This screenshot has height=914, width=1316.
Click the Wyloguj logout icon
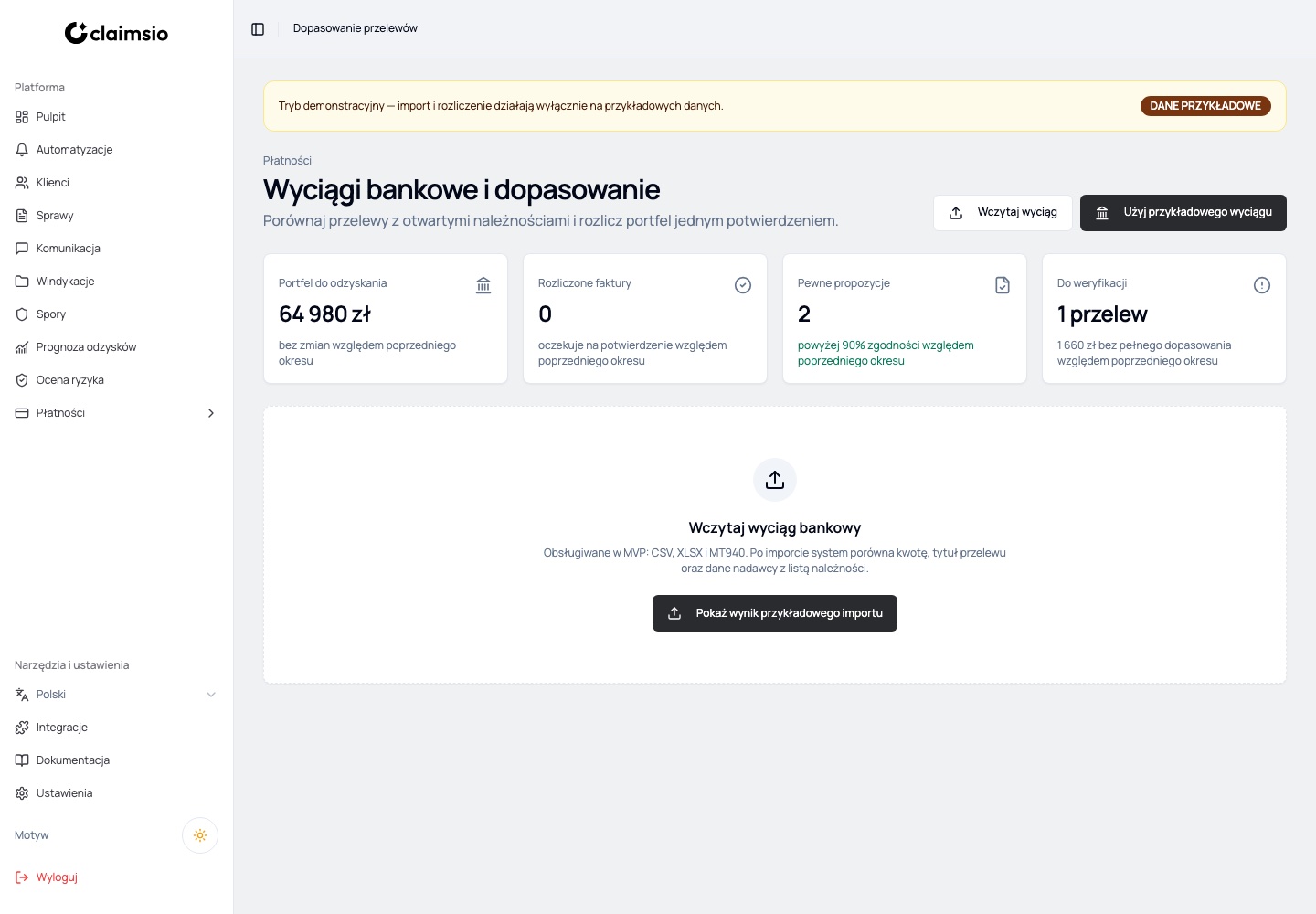(x=22, y=877)
